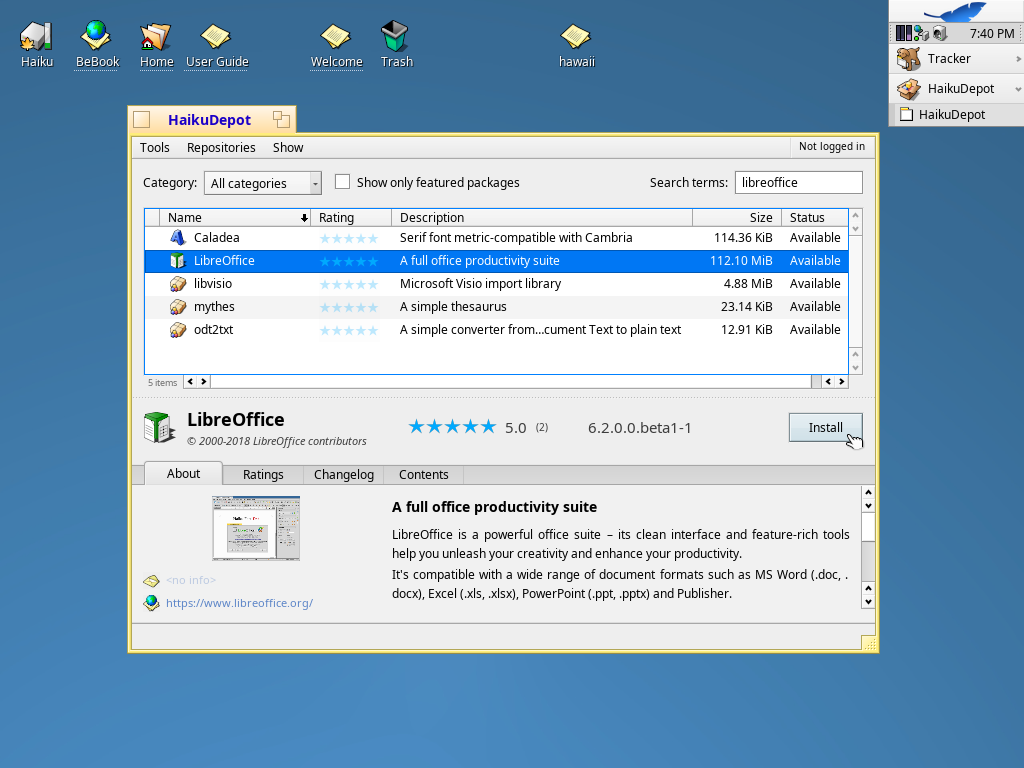
Task: Select the Caladea package row
Action: [x=496, y=238]
